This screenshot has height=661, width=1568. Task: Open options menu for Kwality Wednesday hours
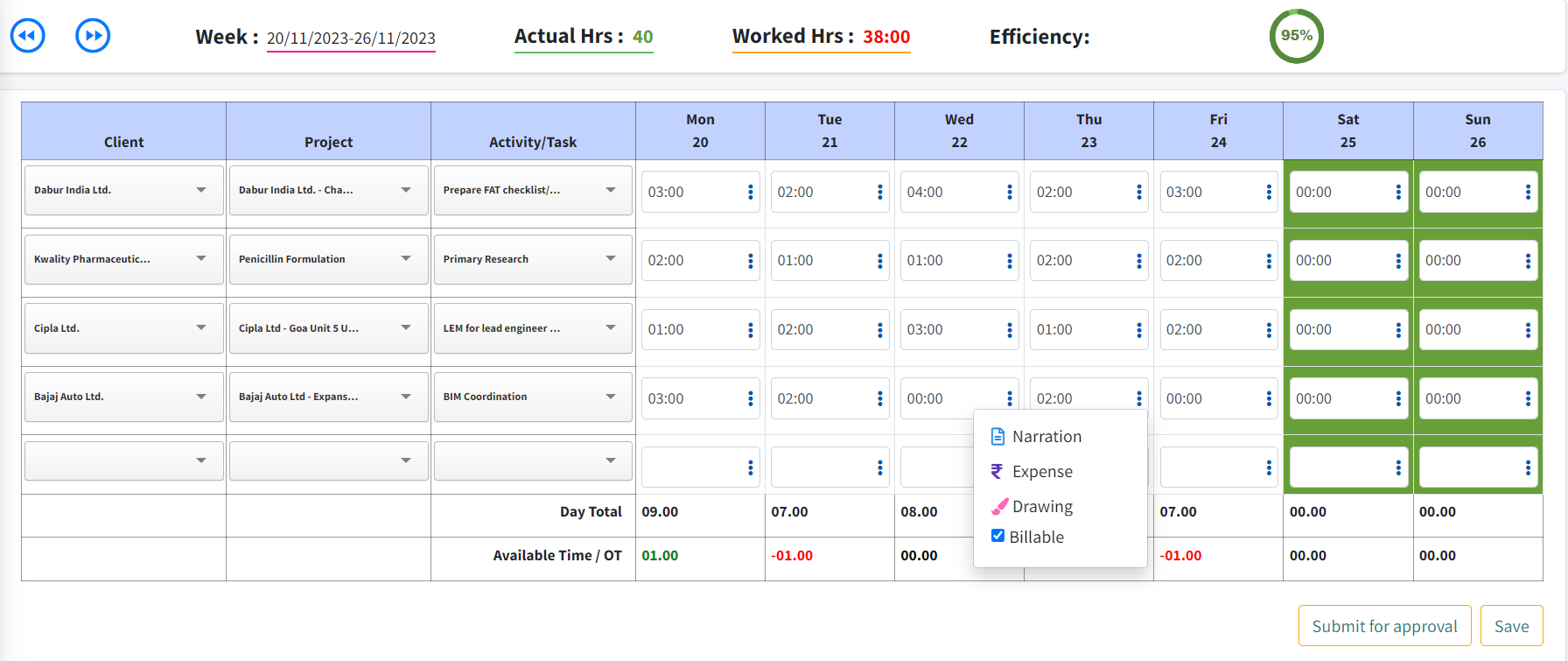1009,261
